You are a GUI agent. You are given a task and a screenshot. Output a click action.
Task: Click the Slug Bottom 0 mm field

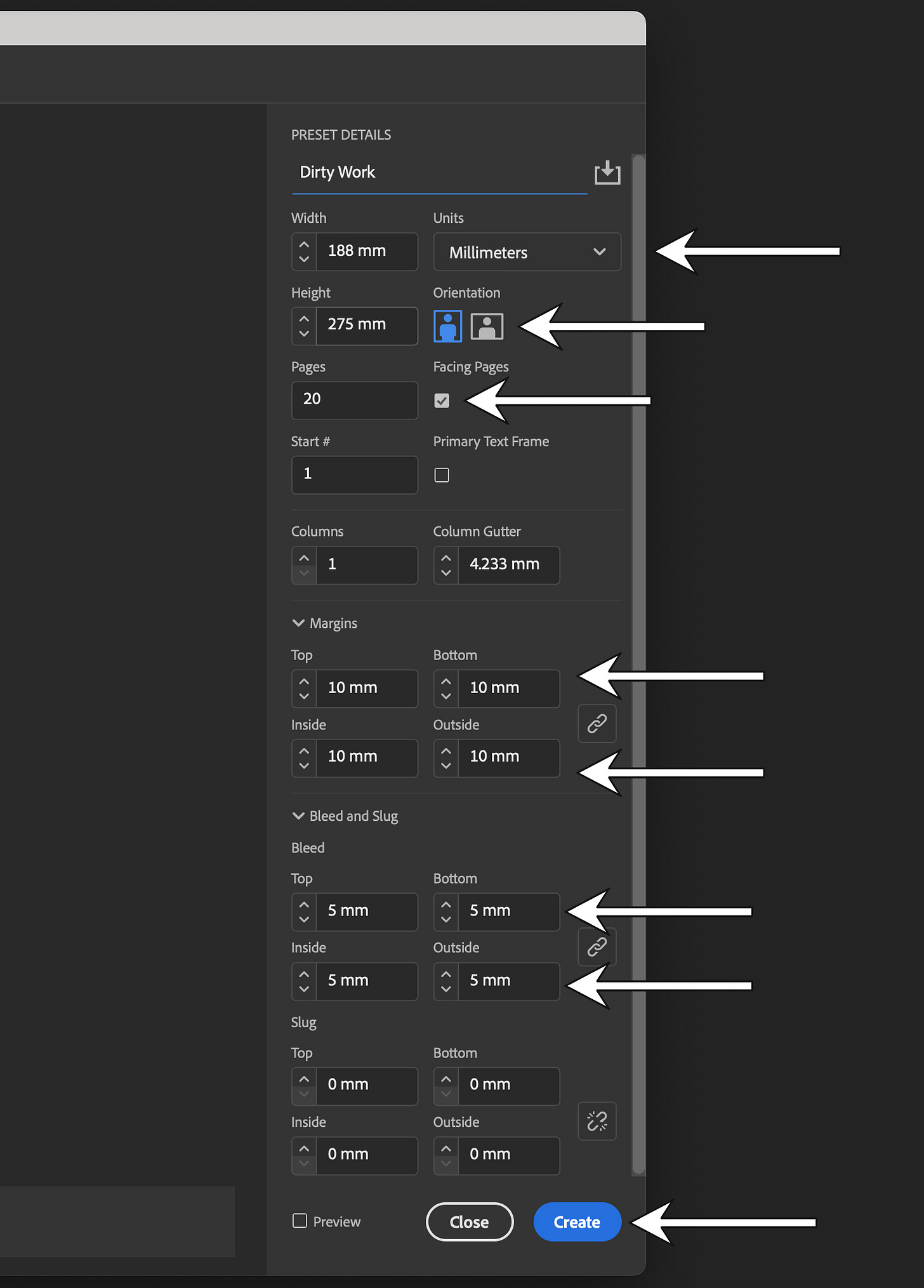coord(509,1086)
